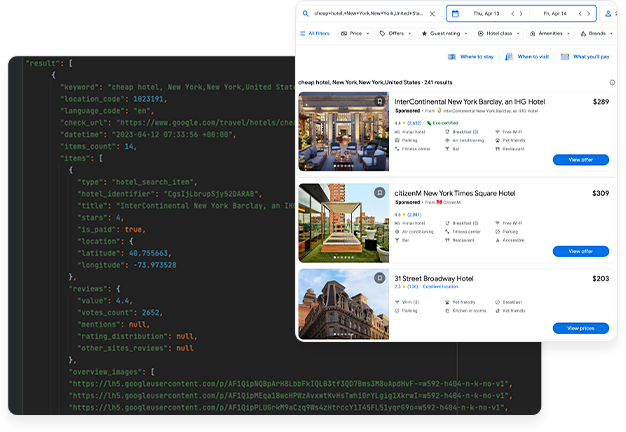626x432 pixels.
Task: Click the $309 price
Action: 600,193
